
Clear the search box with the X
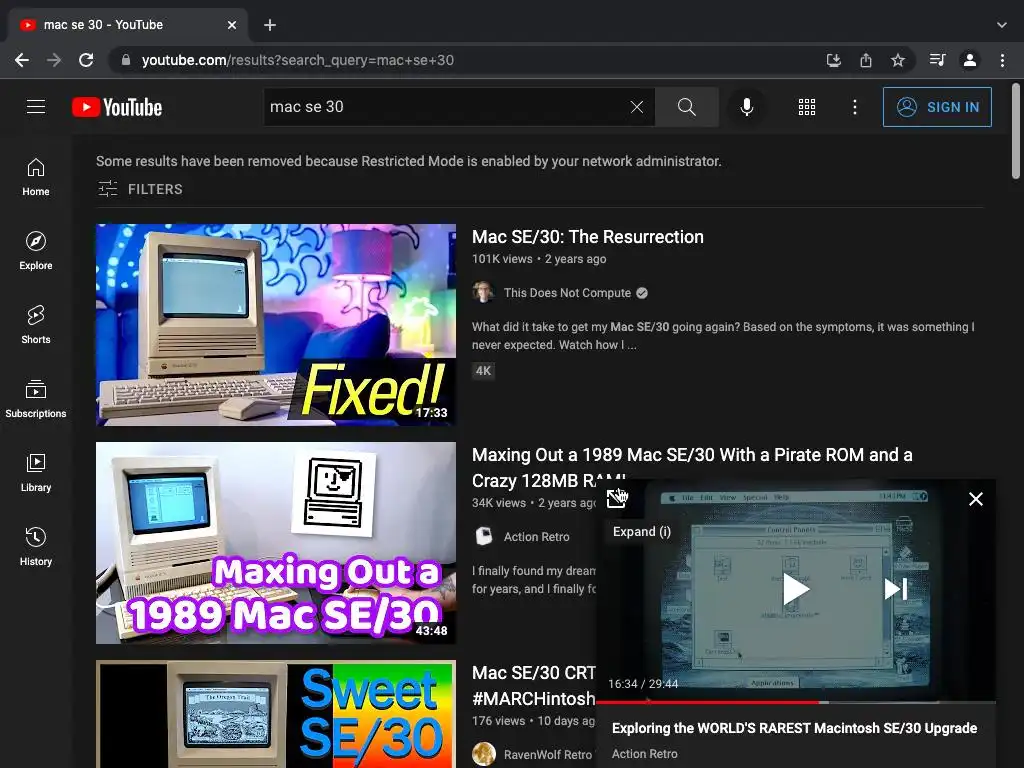point(637,106)
